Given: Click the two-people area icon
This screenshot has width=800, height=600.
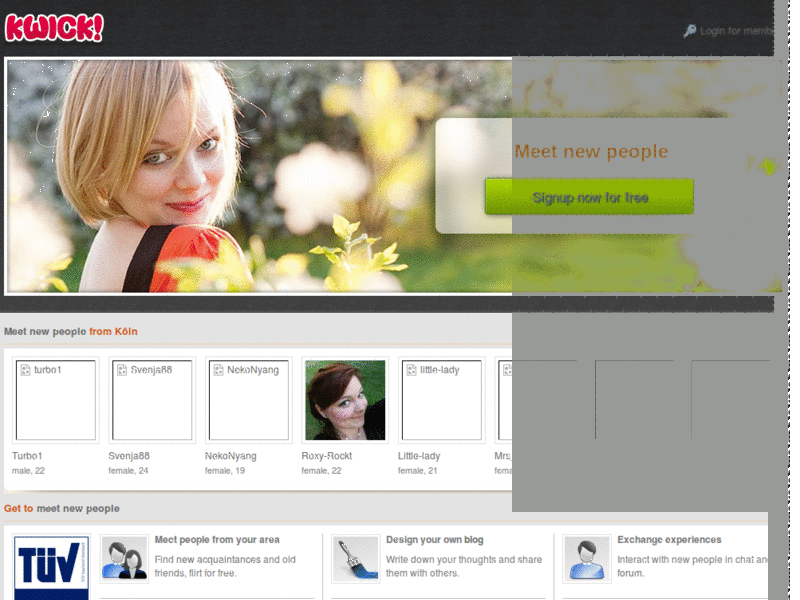Looking at the screenshot, I should coord(124,559).
